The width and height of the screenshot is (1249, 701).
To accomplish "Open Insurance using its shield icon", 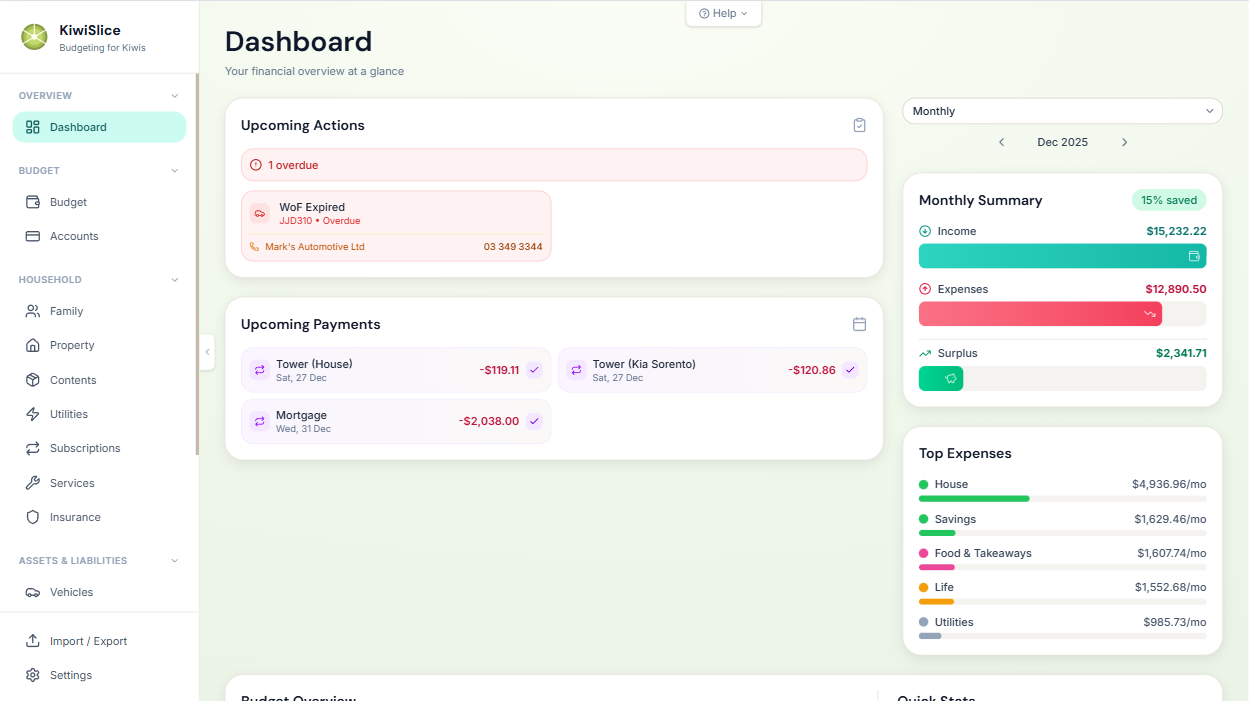I will coord(33,517).
